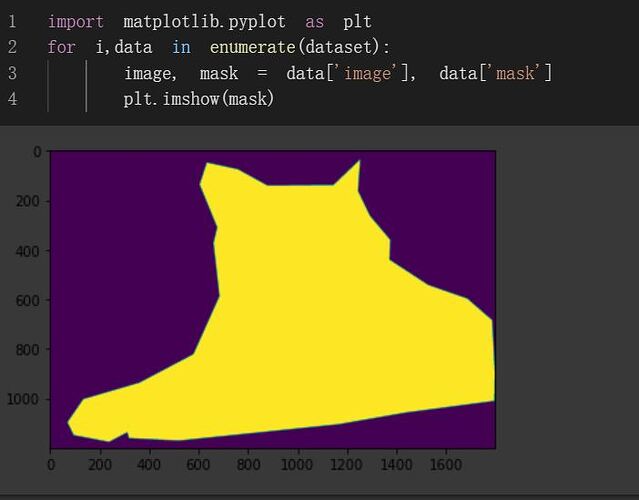
Task: Click the 'as' keyword on line 1
Action: 314,21
